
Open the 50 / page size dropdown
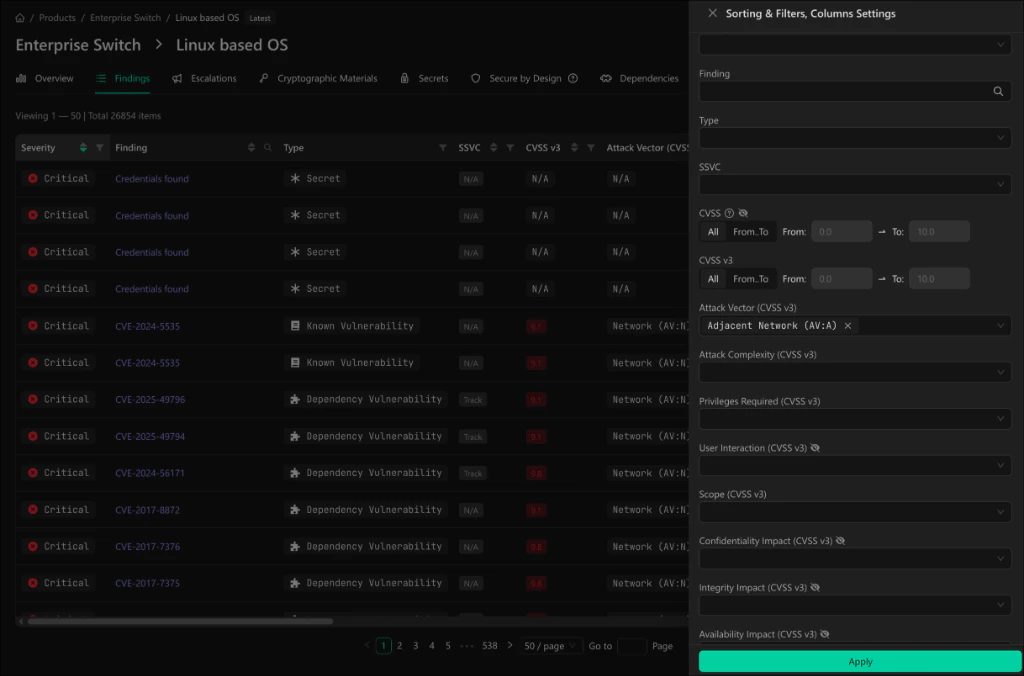(550, 646)
